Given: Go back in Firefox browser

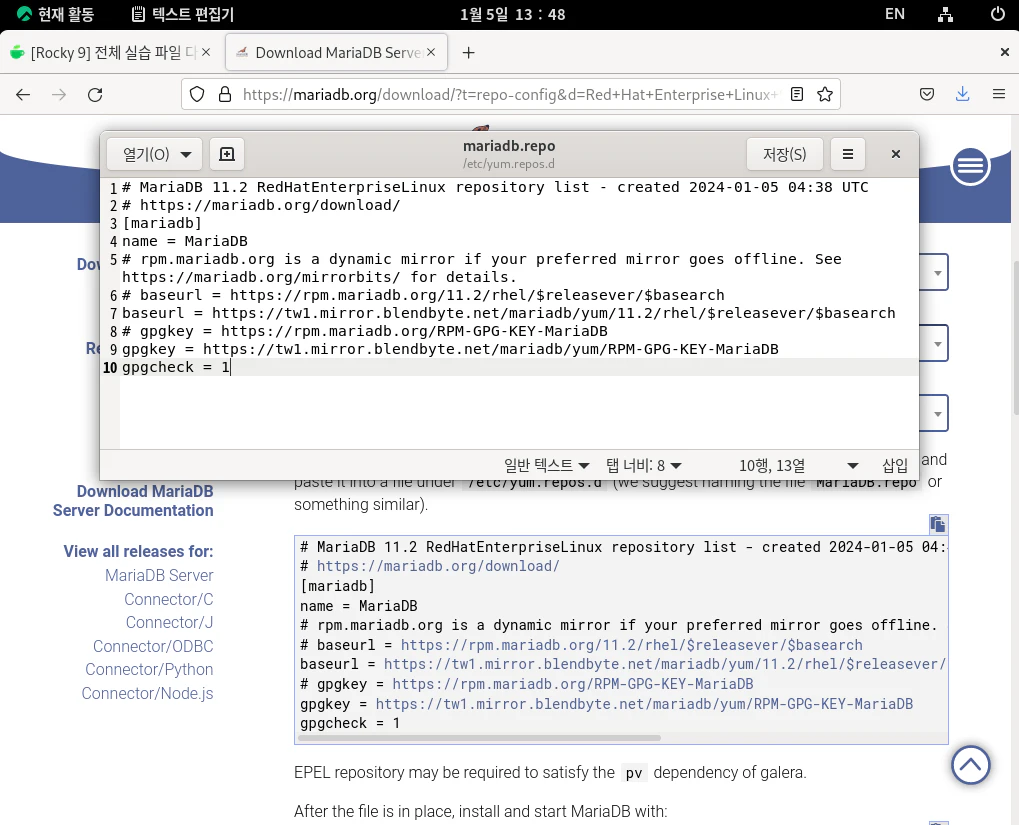Looking at the screenshot, I should [23, 95].
